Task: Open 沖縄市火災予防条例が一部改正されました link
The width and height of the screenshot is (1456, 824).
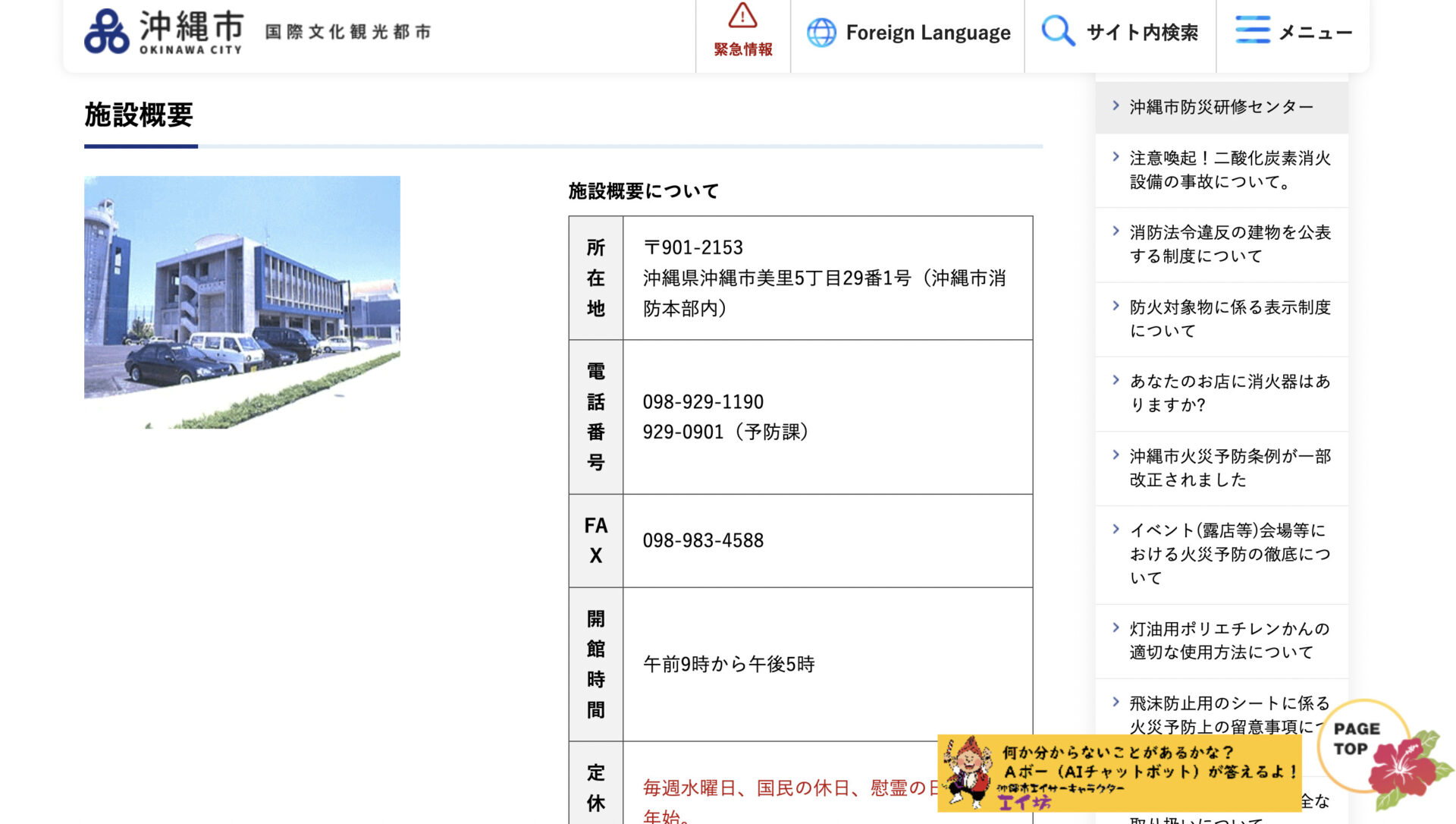Action: (1229, 467)
